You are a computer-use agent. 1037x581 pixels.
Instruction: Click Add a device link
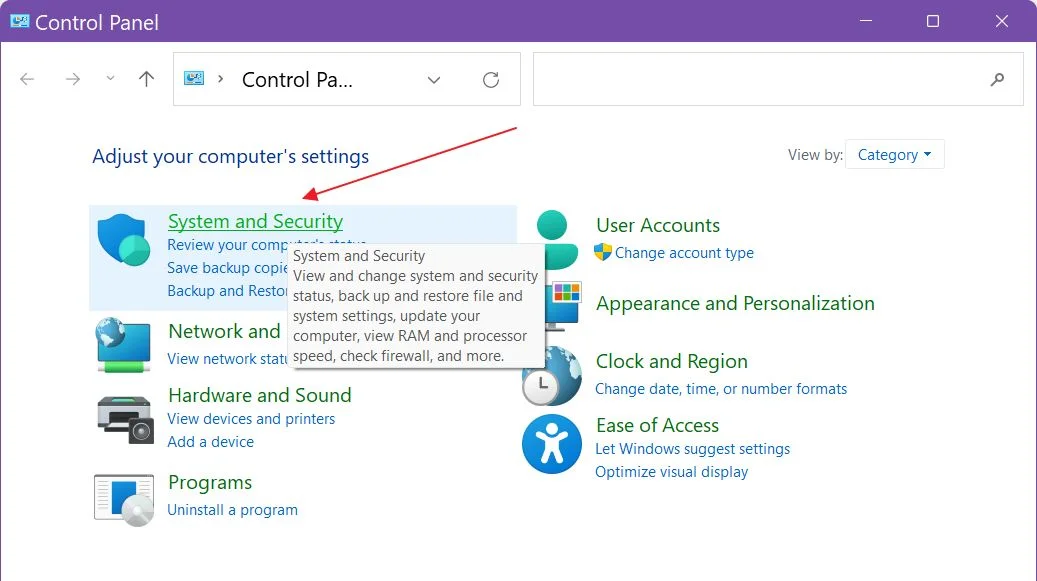[210, 442]
